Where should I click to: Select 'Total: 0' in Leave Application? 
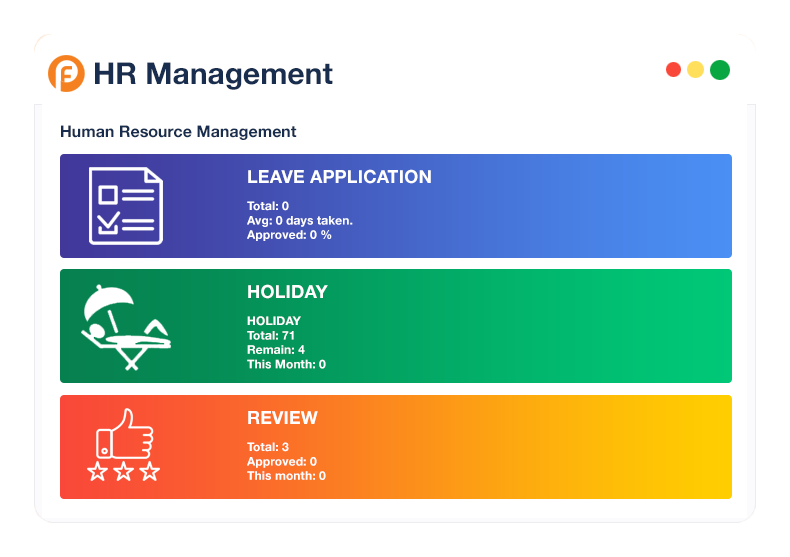tap(268, 206)
